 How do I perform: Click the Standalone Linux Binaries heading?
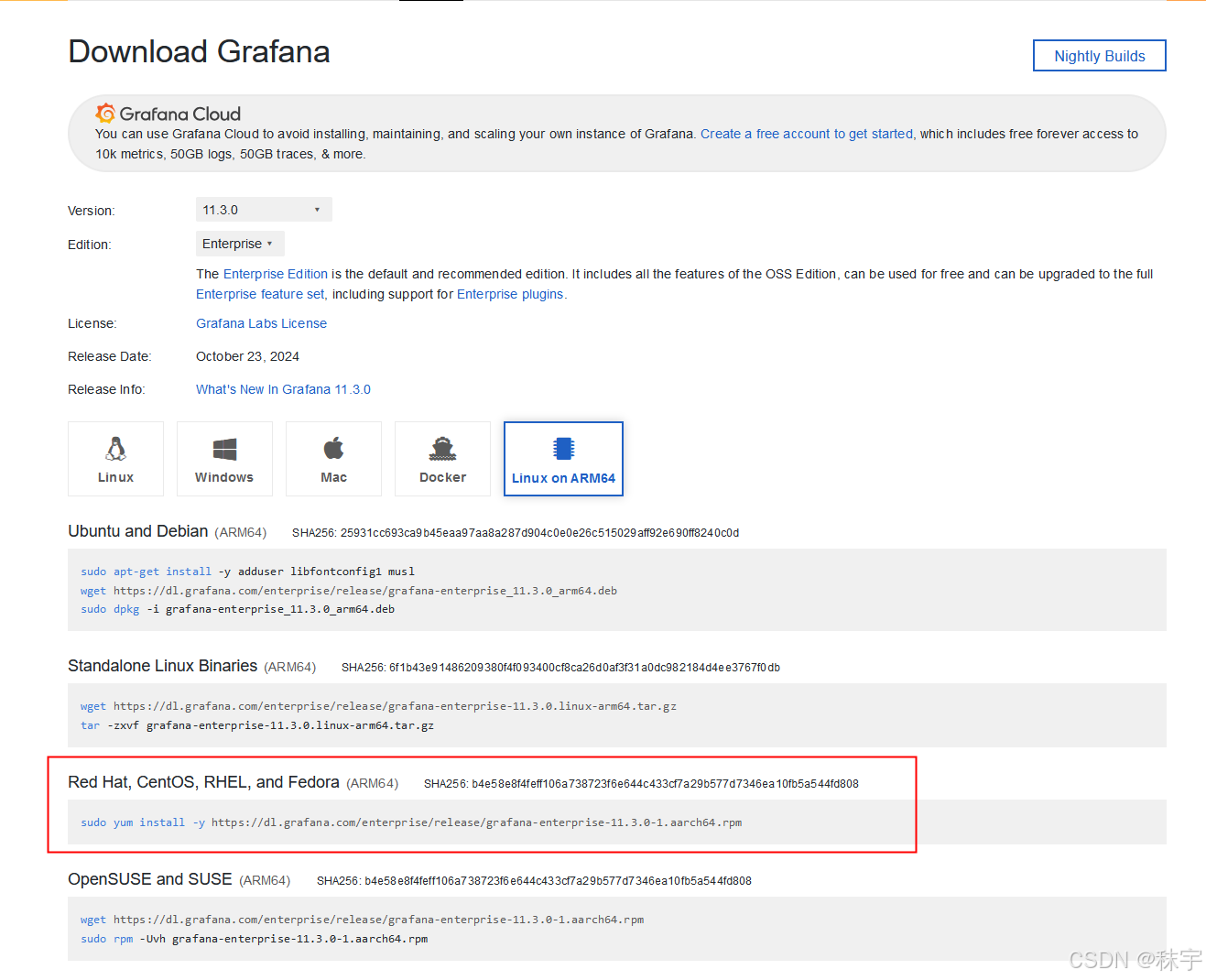point(162,666)
